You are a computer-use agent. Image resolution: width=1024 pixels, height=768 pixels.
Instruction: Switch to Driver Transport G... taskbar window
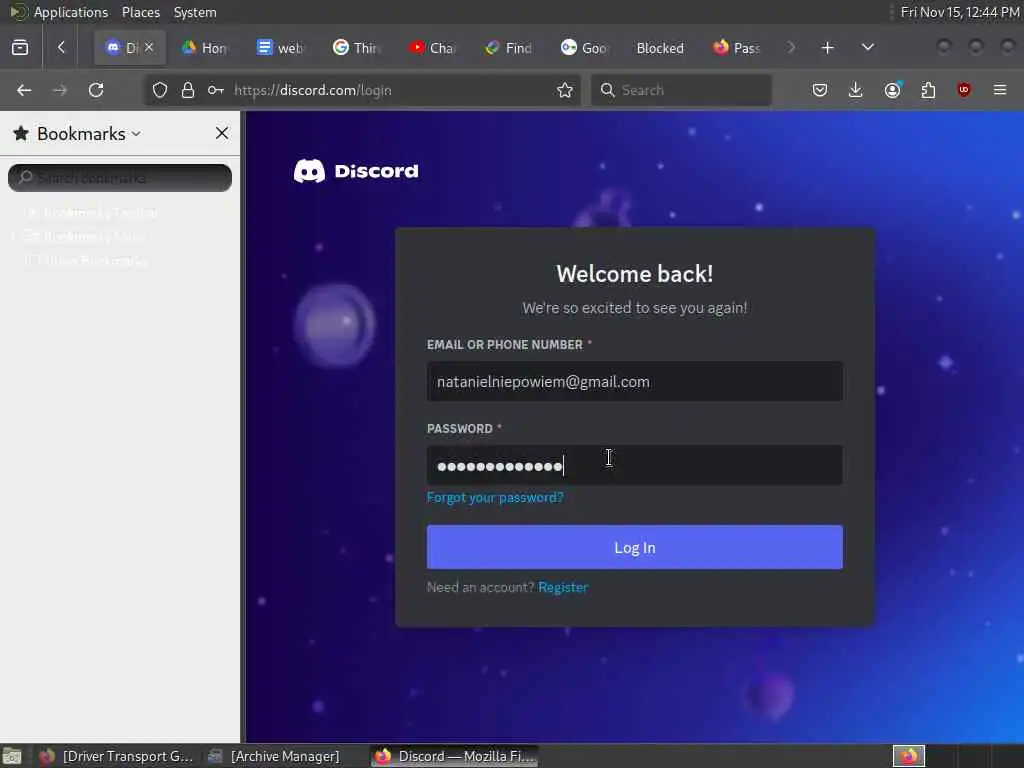pyautogui.click(x=116, y=756)
